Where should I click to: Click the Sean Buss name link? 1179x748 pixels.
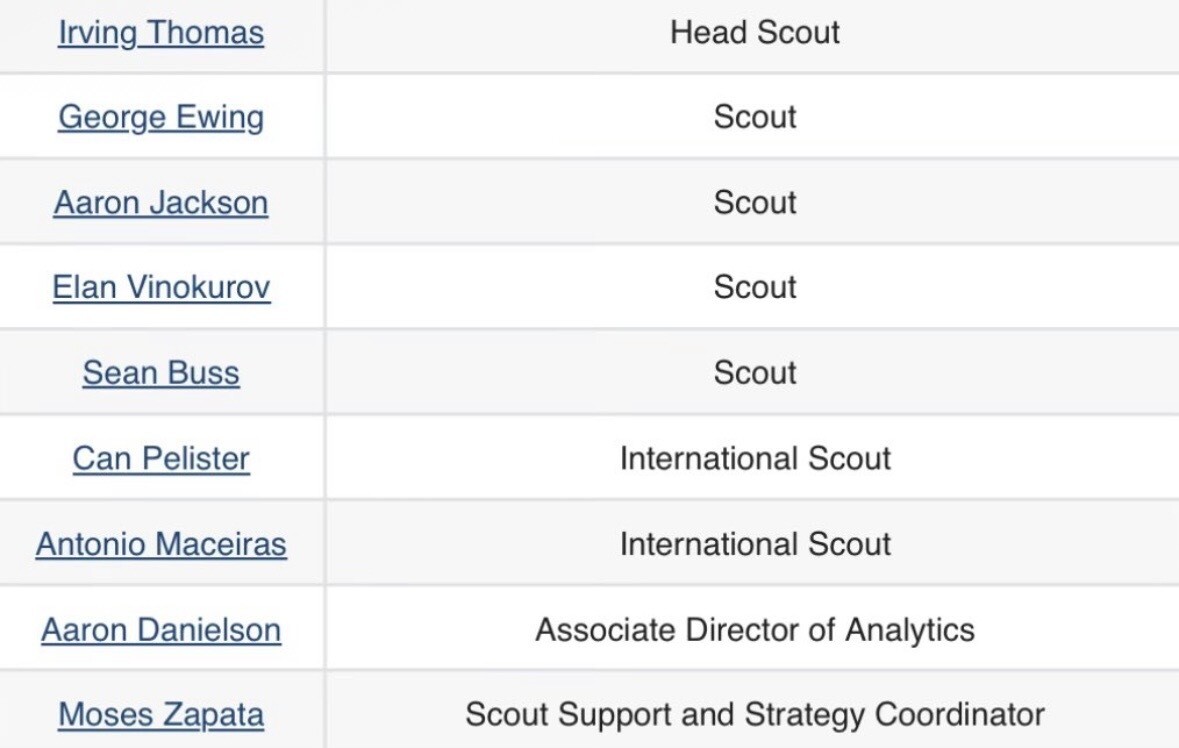[161, 373]
